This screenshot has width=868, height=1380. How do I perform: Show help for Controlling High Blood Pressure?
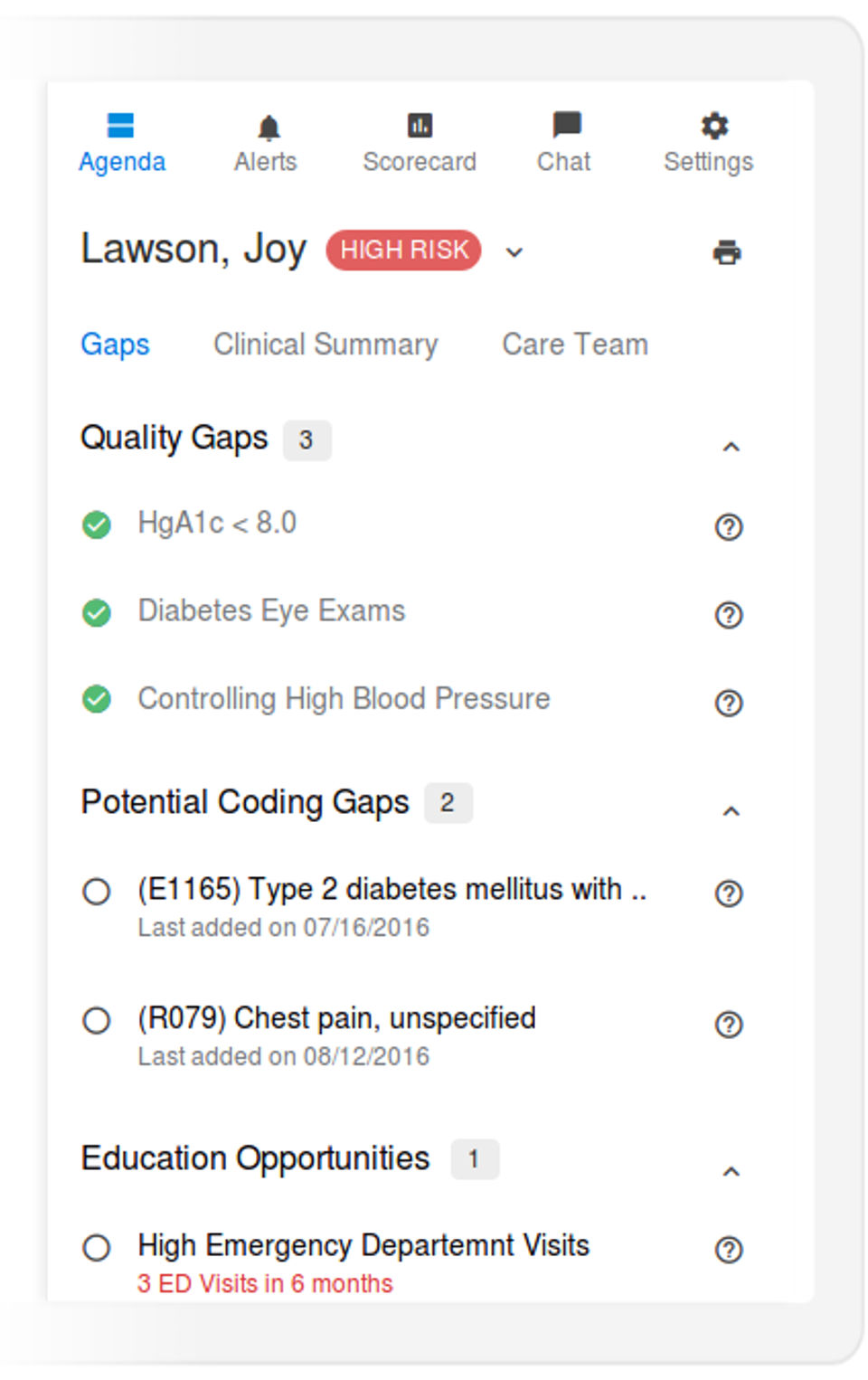click(x=729, y=703)
